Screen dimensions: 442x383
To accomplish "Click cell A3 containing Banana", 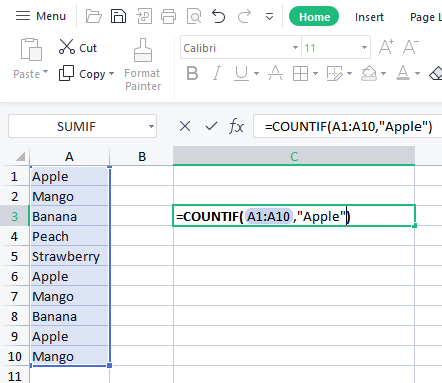I will pyautogui.click(x=69, y=216).
